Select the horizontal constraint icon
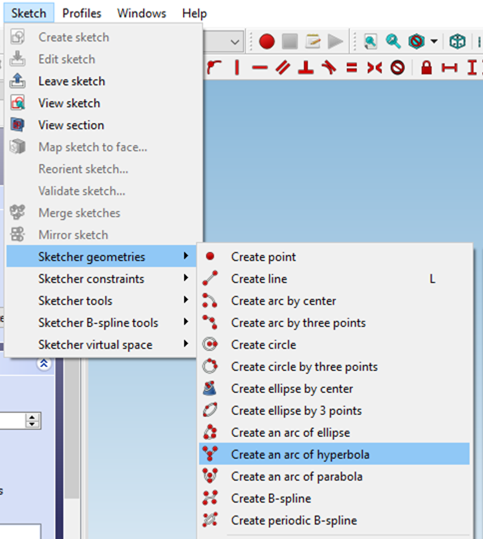483x539 pixels. click(x=260, y=68)
